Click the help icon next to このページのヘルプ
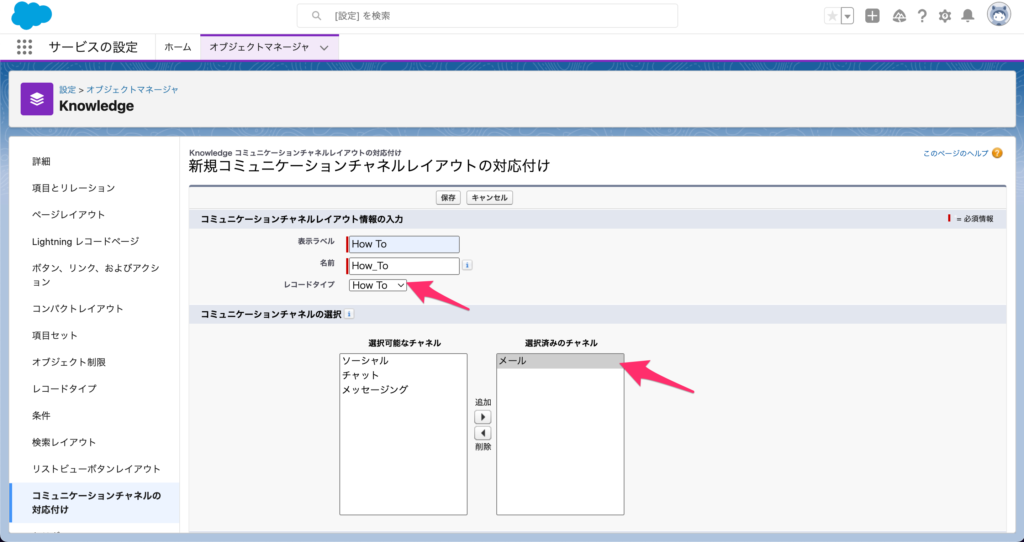1024x542 pixels. [997, 153]
